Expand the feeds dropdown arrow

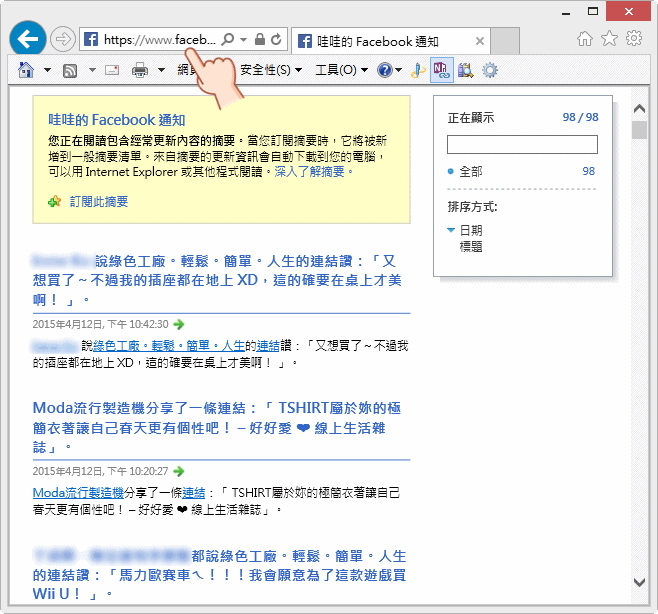click(x=92, y=70)
